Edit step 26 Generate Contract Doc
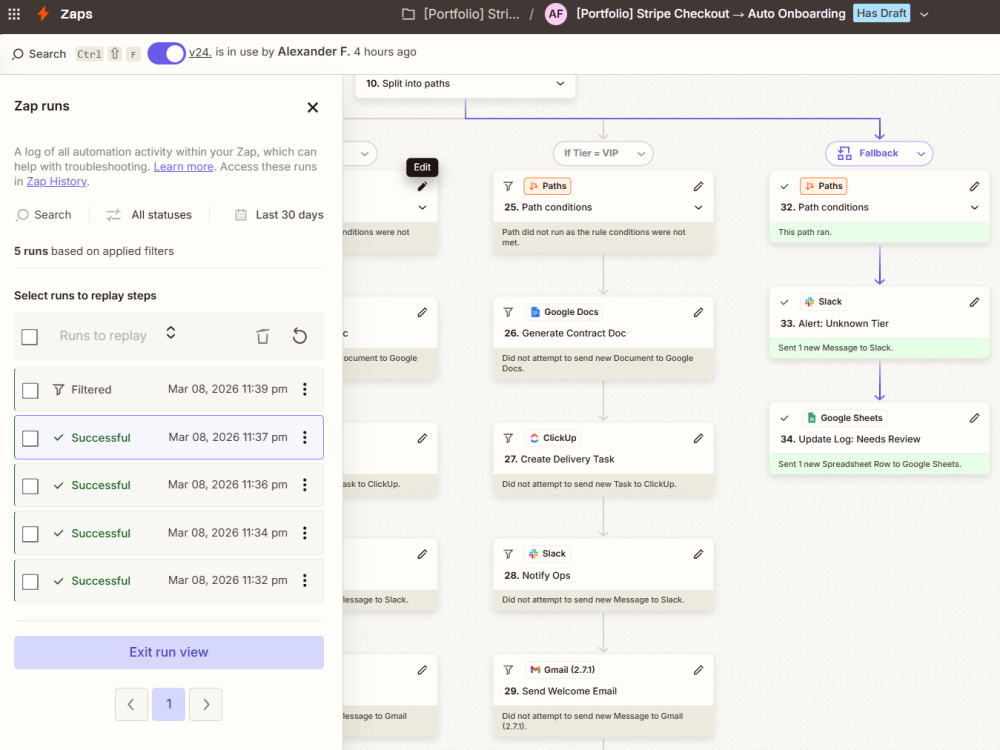The image size is (1000, 750). click(x=698, y=312)
